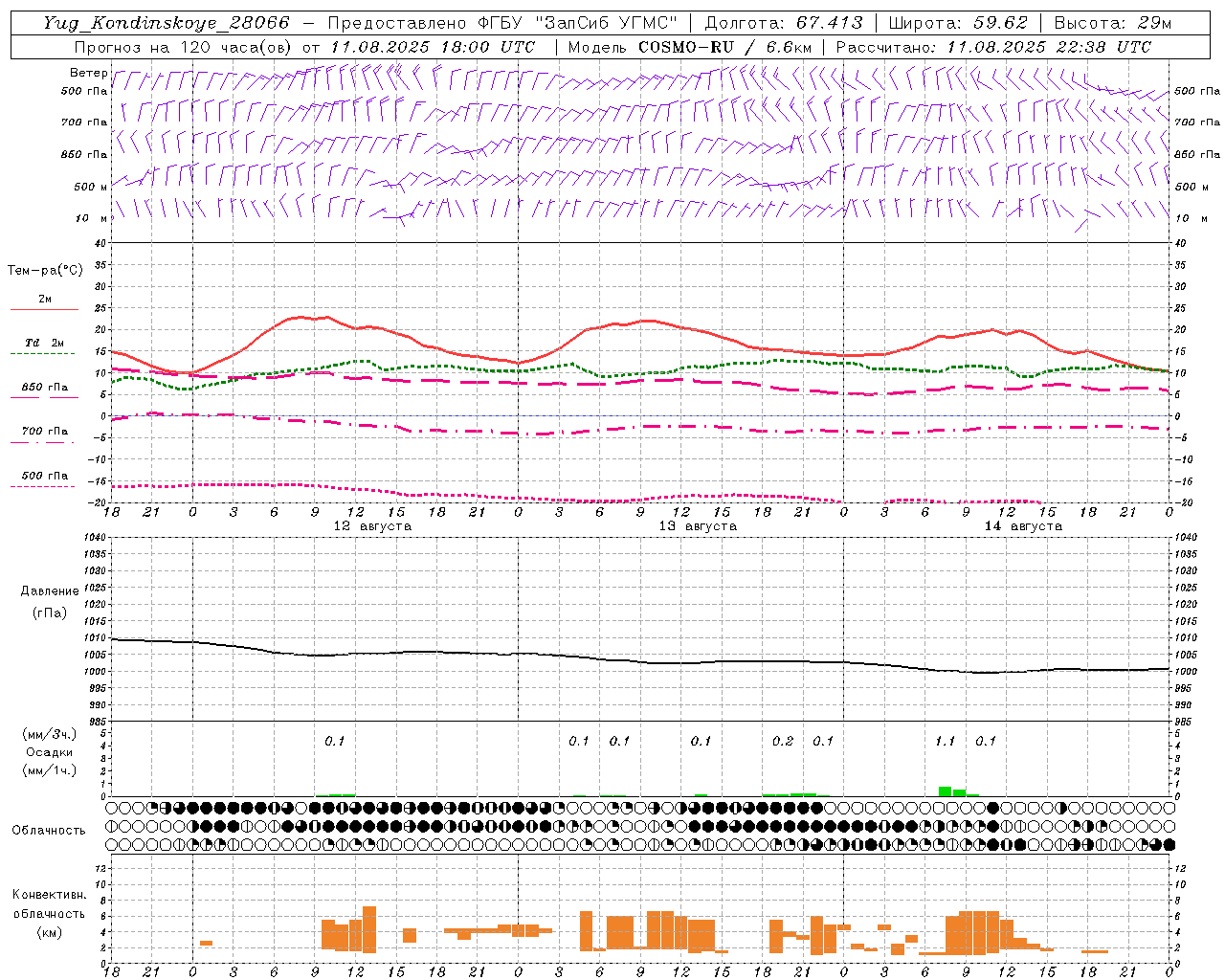
Task: Select the Долгота: 67.413 header field
Action: click(x=784, y=23)
